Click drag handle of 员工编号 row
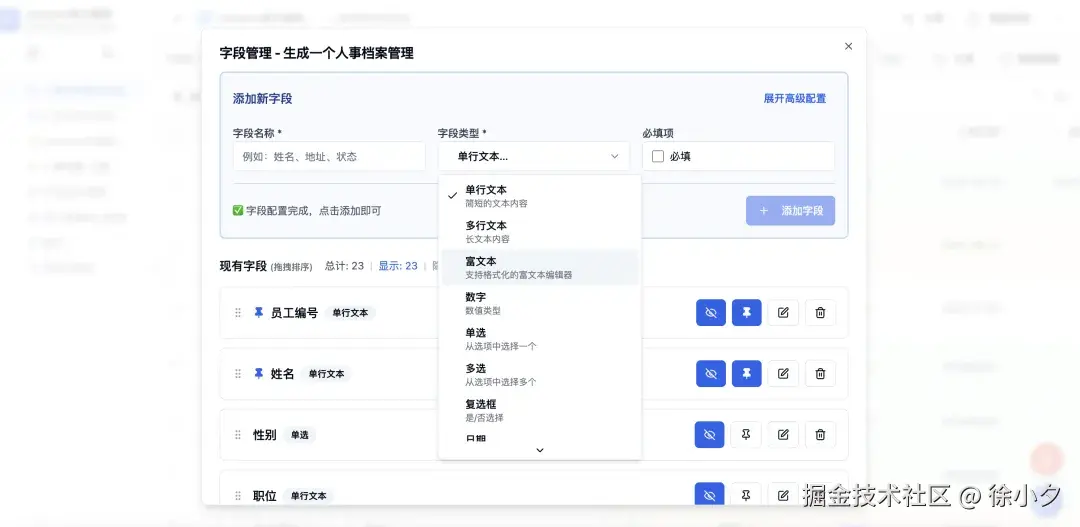 tap(238, 313)
